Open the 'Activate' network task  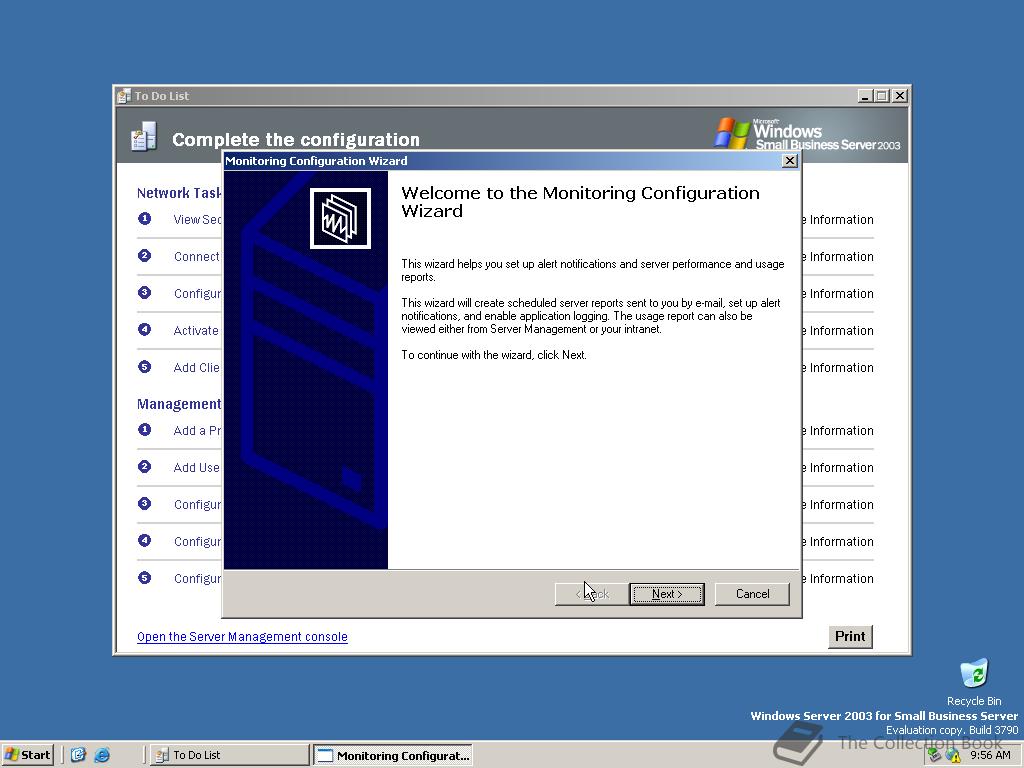point(196,330)
